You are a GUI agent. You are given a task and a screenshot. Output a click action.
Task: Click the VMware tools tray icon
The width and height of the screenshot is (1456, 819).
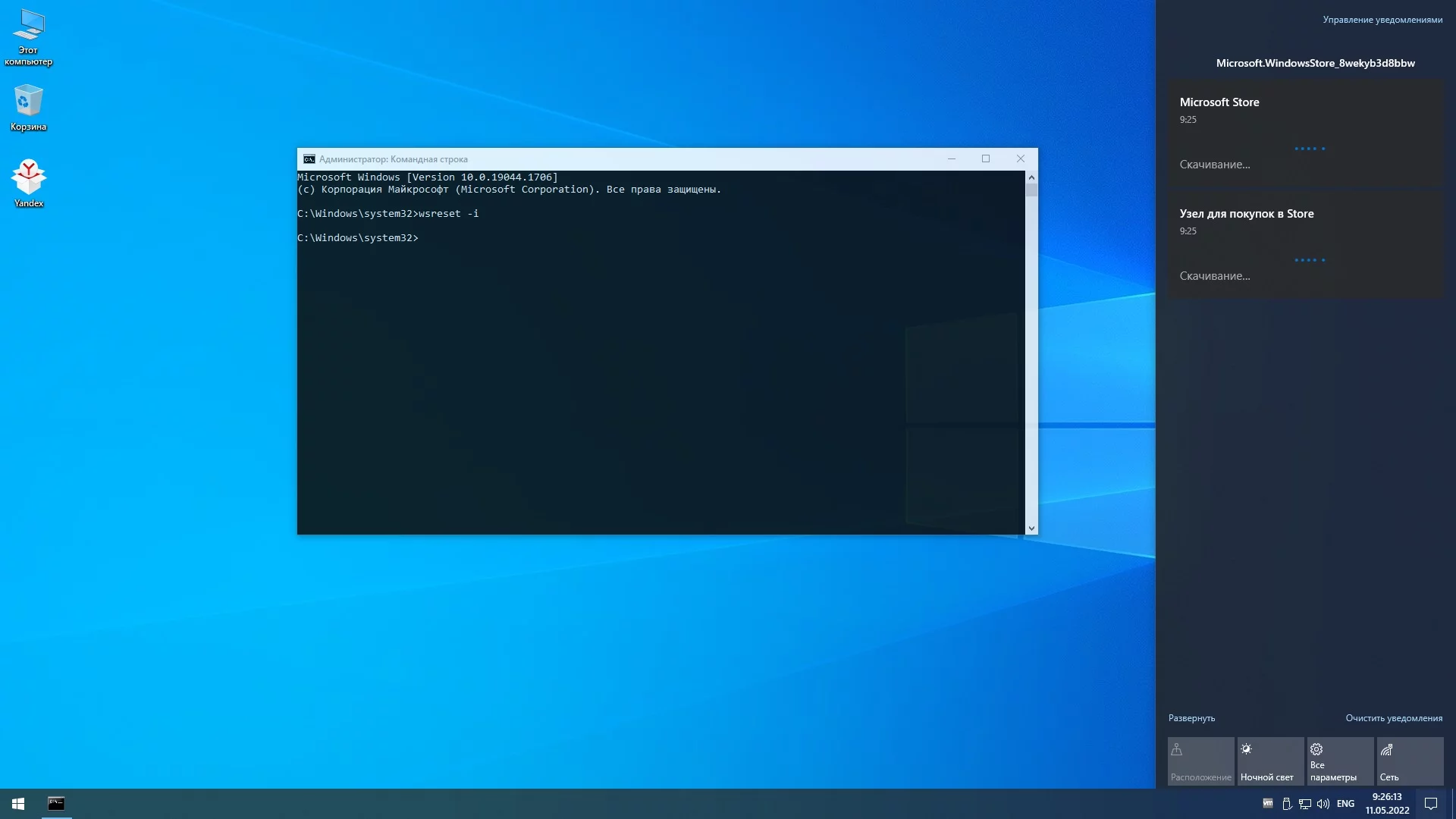(1268, 804)
